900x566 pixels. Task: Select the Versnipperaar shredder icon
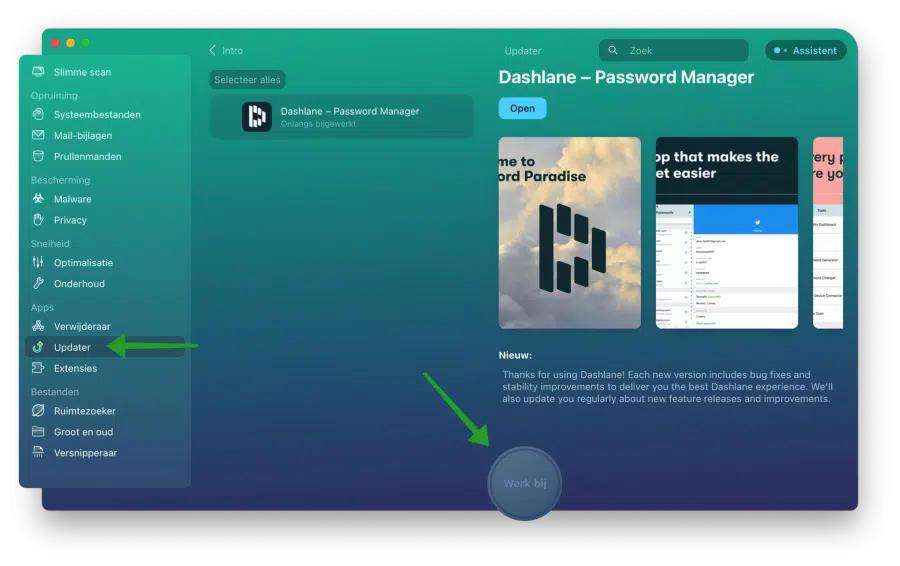(38, 452)
